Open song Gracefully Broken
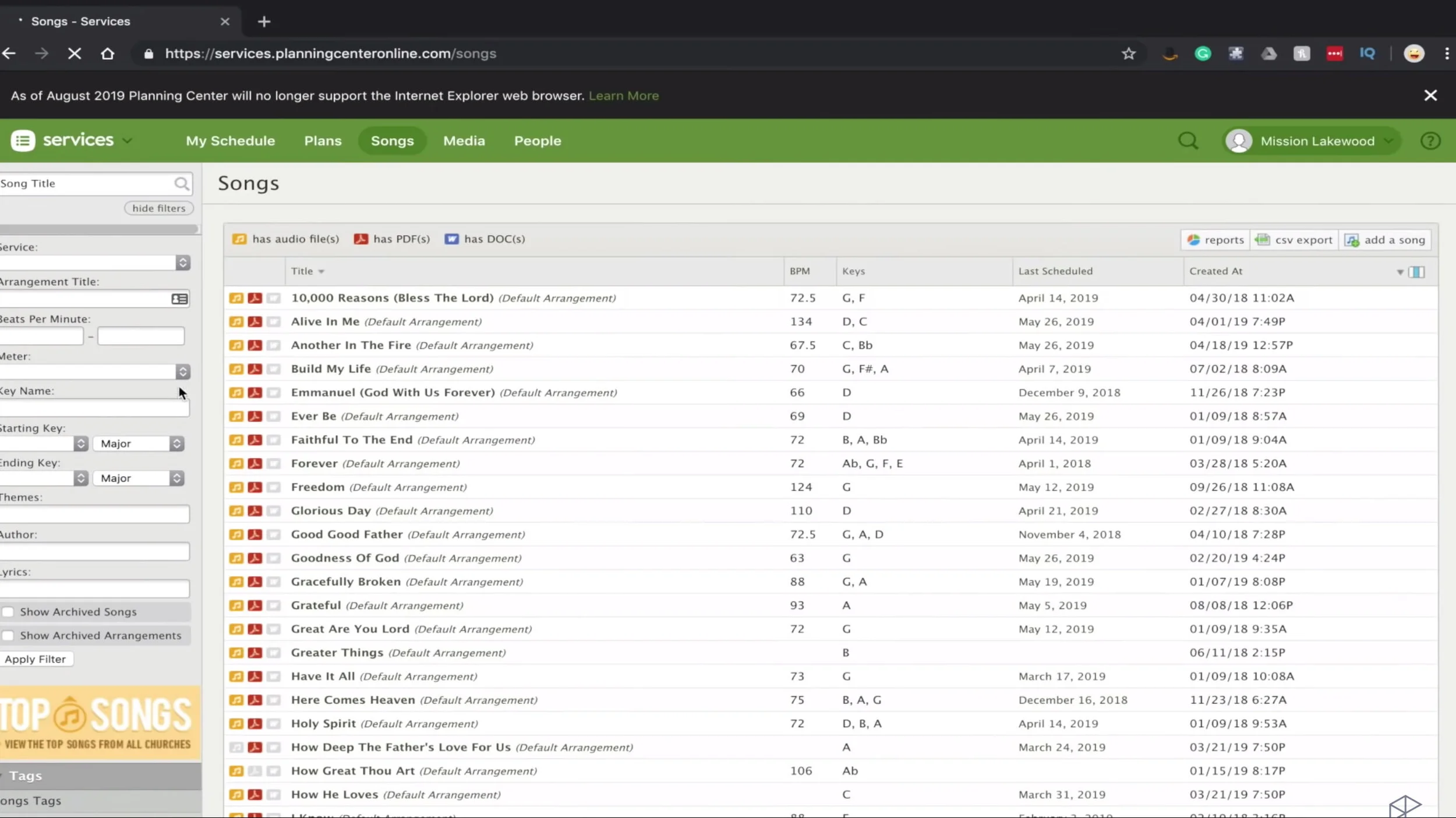Viewport: 1456px width, 818px height. click(x=345, y=582)
